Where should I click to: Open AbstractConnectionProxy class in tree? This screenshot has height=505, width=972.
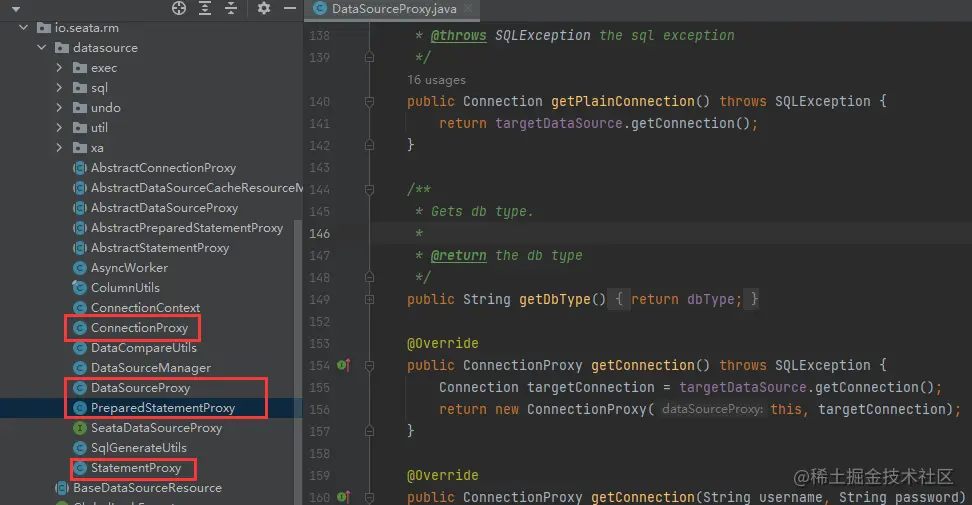163,168
